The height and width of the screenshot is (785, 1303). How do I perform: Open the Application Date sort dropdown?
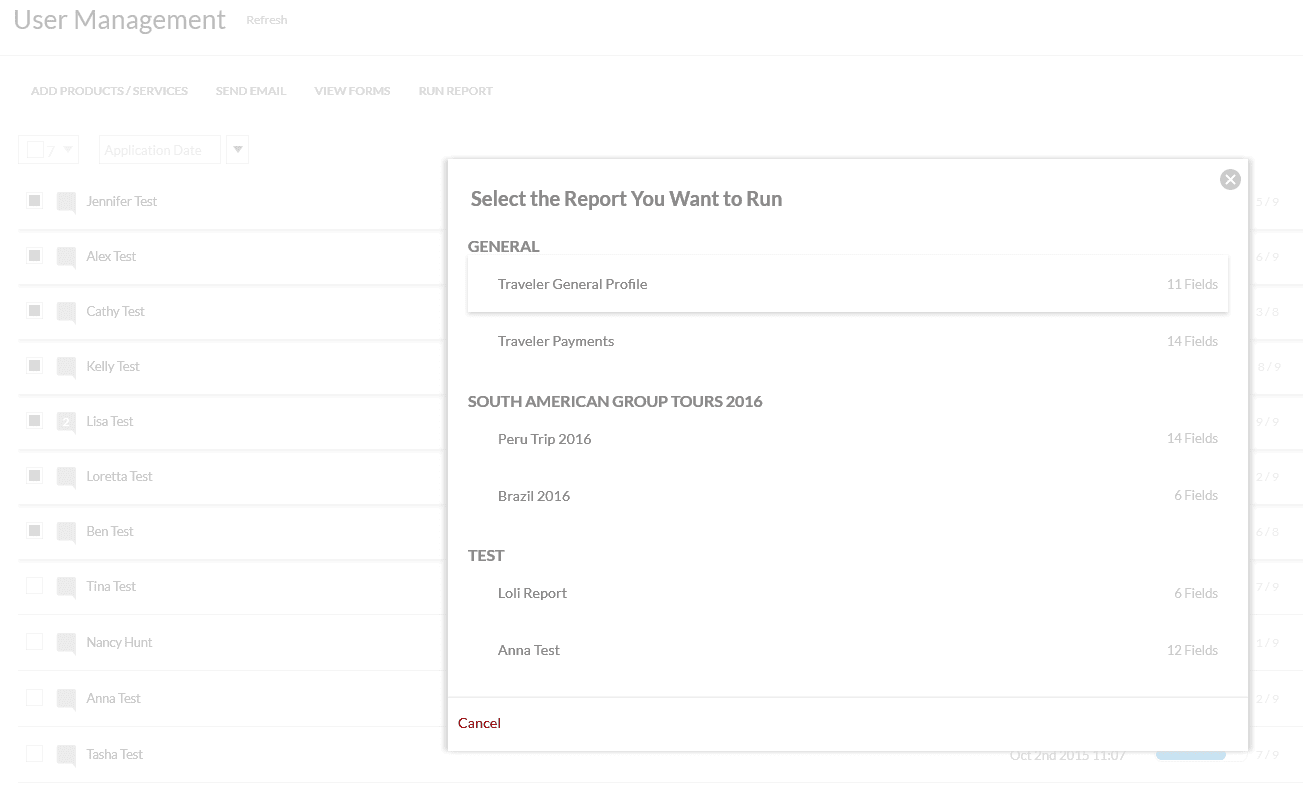[x=159, y=150]
